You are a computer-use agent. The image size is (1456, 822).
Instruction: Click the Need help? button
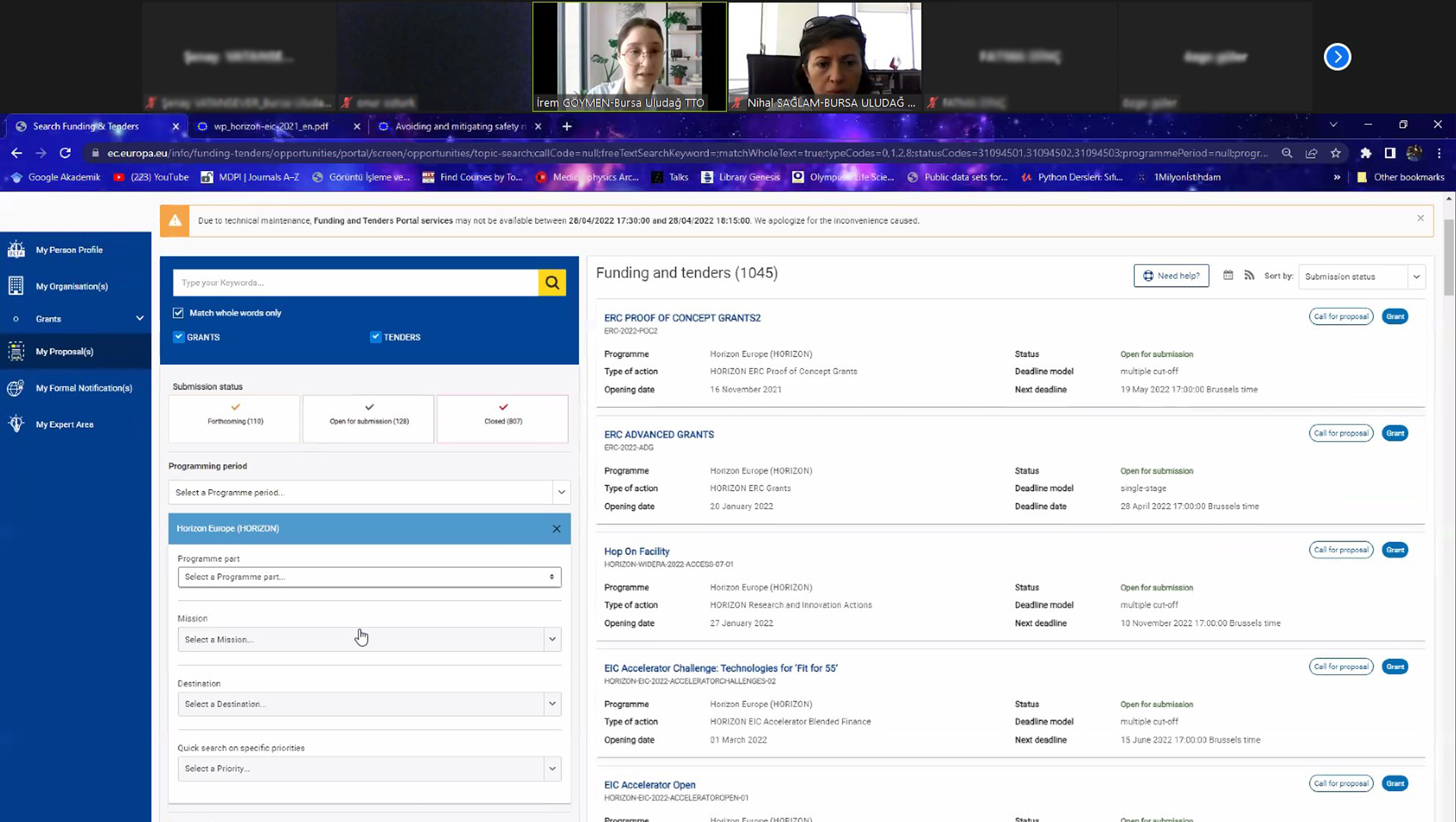[1171, 276]
